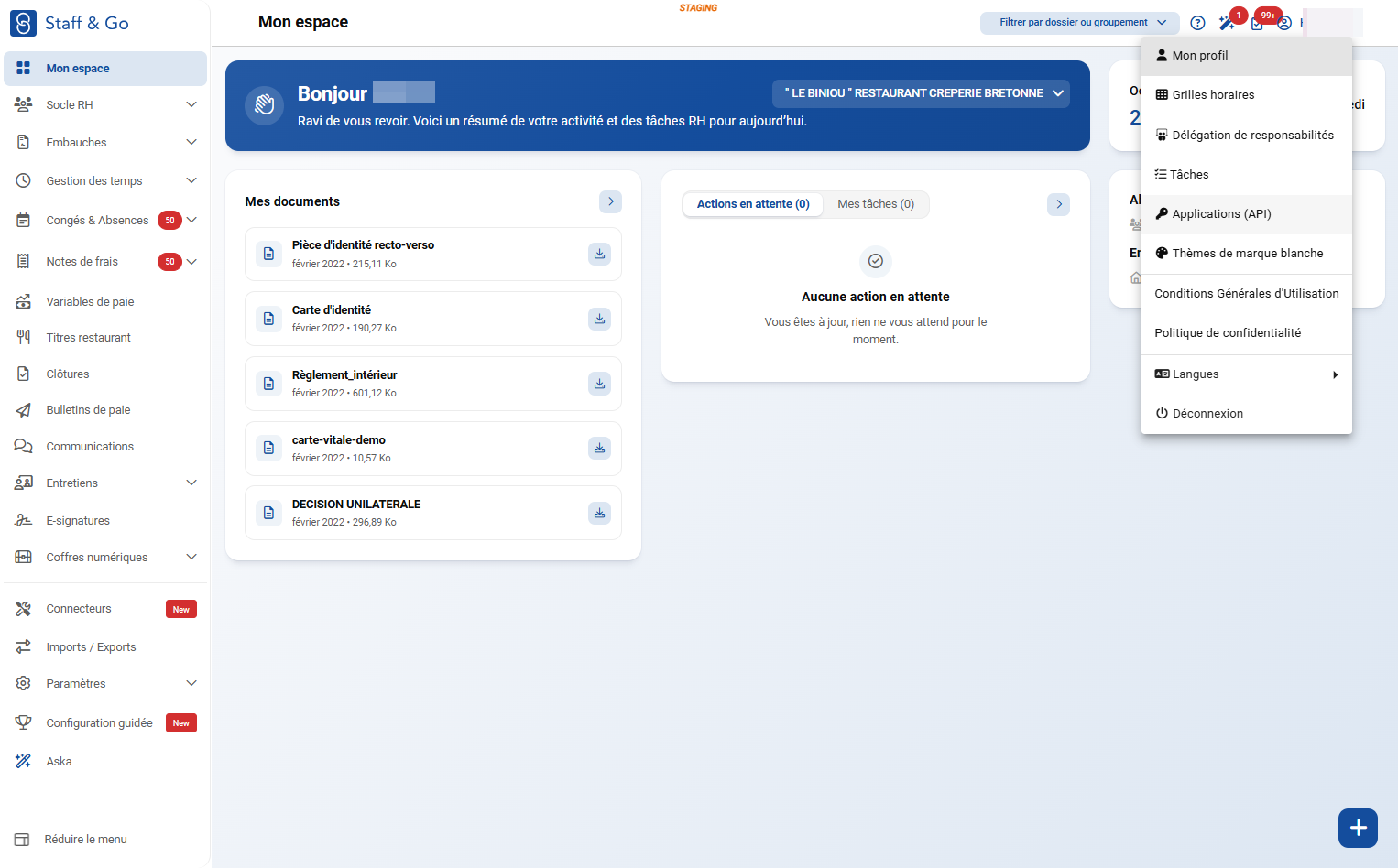Open Mes documents arrow button
Image resolution: width=1398 pixels, height=868 pixels.
pos(611,201)
